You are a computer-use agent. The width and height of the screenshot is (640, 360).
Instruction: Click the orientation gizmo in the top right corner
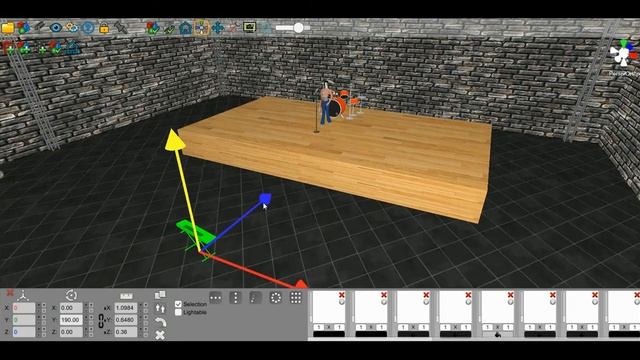tap(623, 54)
